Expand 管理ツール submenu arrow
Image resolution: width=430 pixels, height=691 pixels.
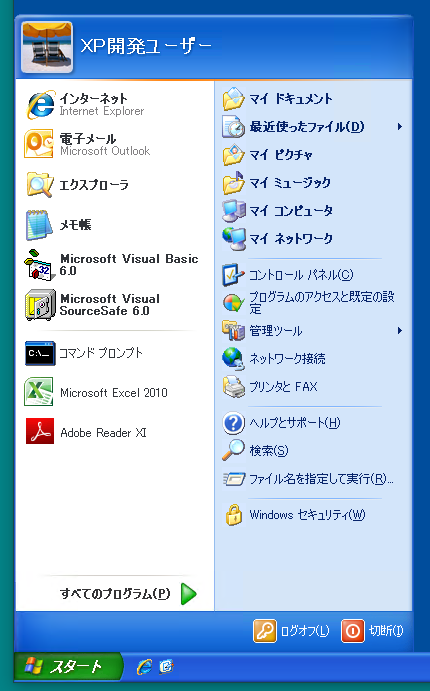pyautogui.click(x=400, y=331)
